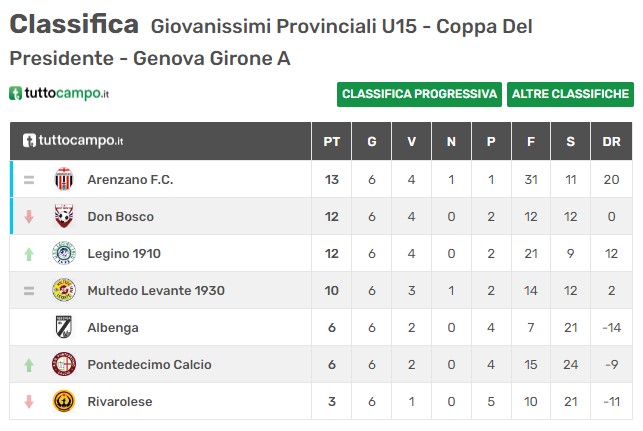Click the Arenzano F.C. team crest

click(64, 179)
